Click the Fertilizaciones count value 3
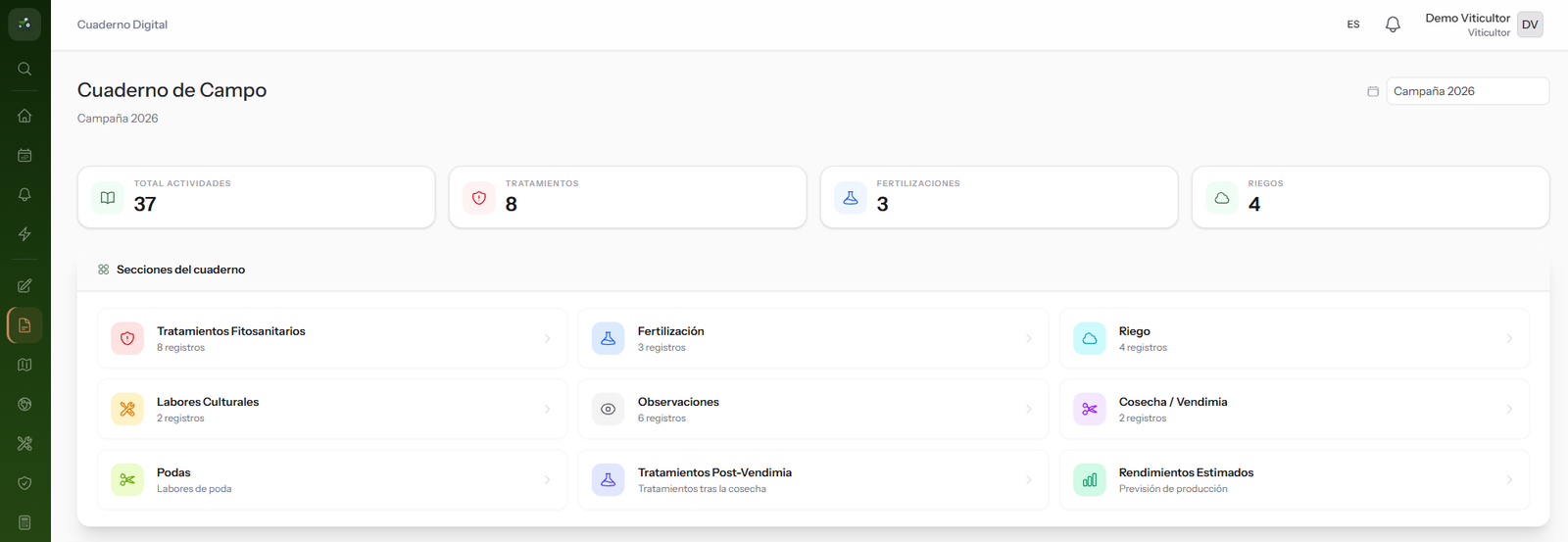Viewport: 1568px width, 542px height. click(x=883, y=204)
